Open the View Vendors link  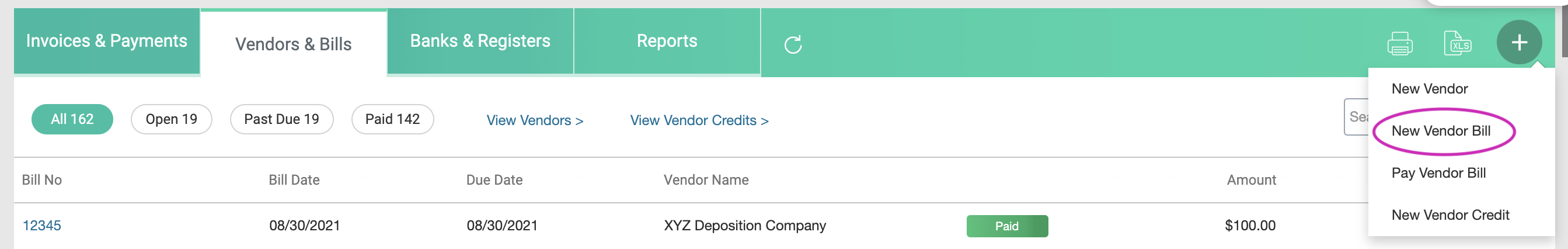coord(534,120)
